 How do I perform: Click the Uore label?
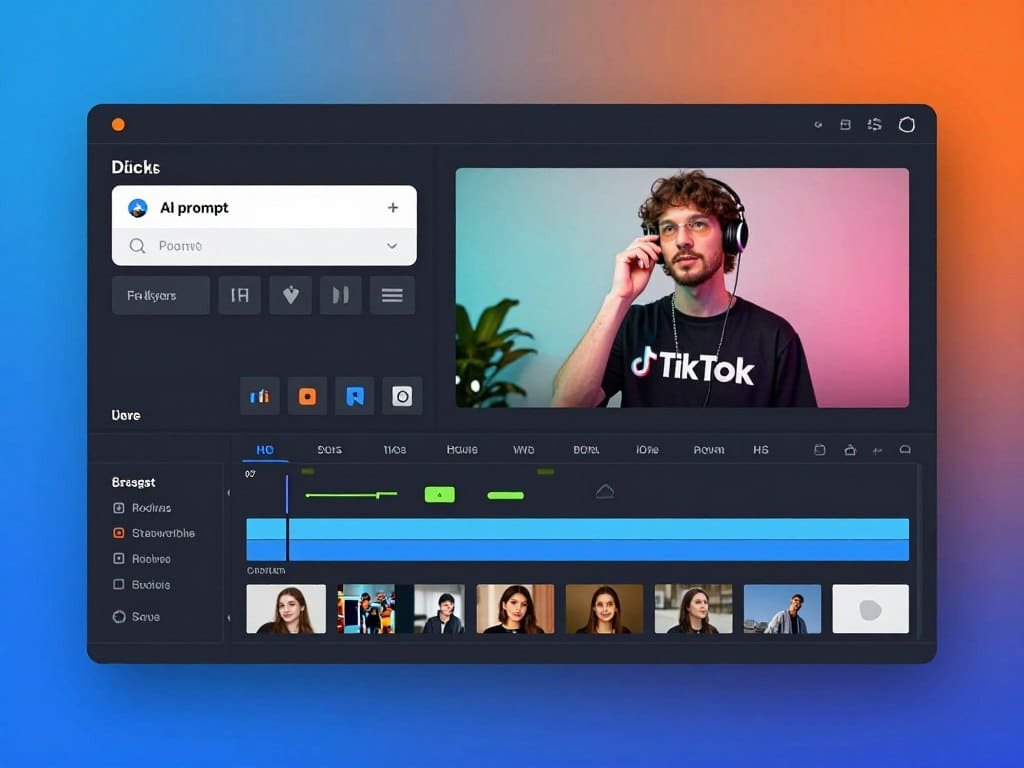(x=126, y=415)
